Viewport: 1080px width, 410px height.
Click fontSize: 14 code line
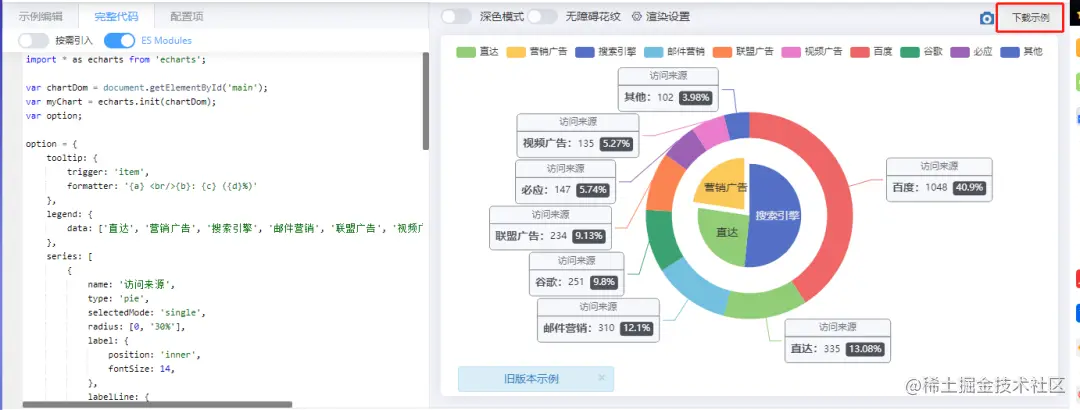[x=141, y=369]
